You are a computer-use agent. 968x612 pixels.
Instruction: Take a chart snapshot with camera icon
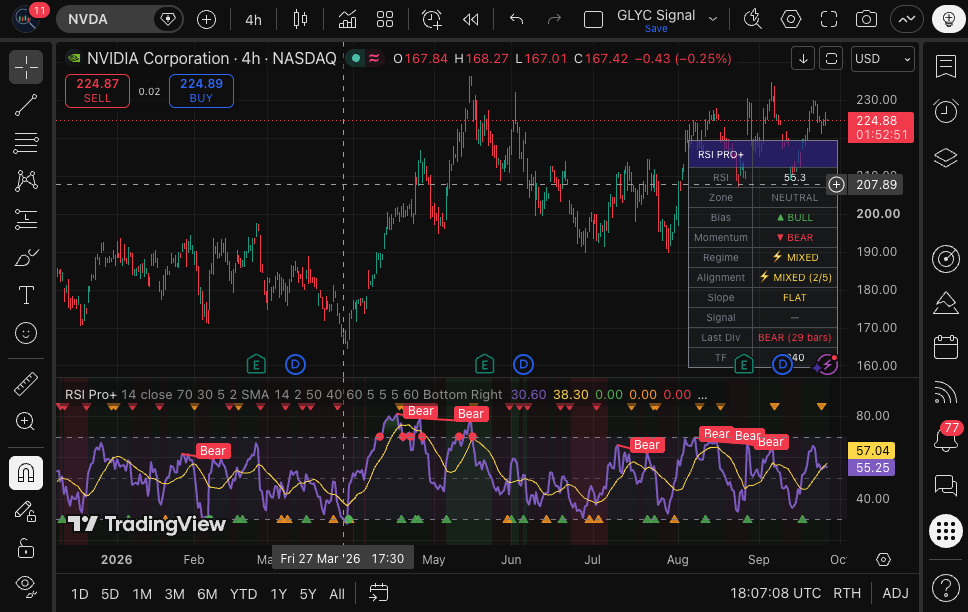[866, 19]
